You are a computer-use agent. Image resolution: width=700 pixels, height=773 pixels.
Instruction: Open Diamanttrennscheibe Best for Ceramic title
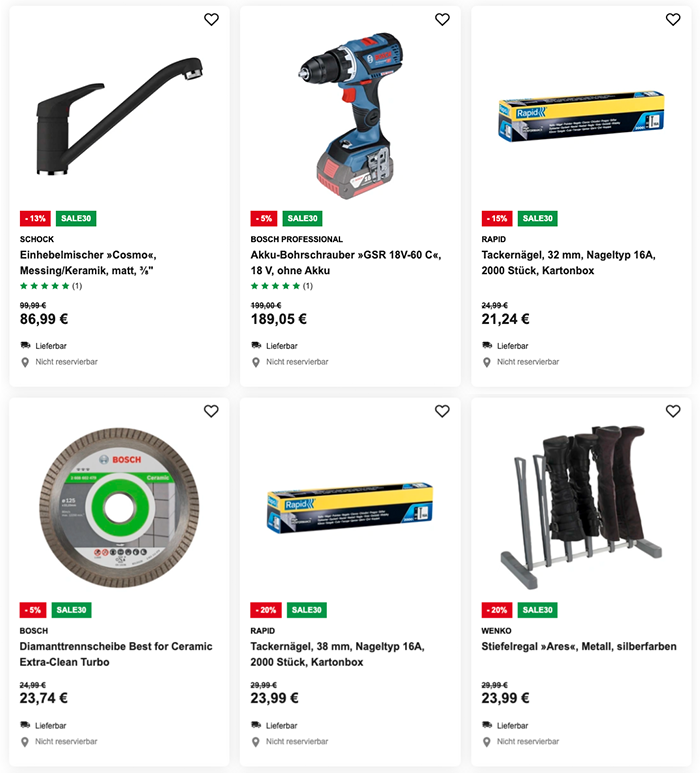[x=116, y=654]
